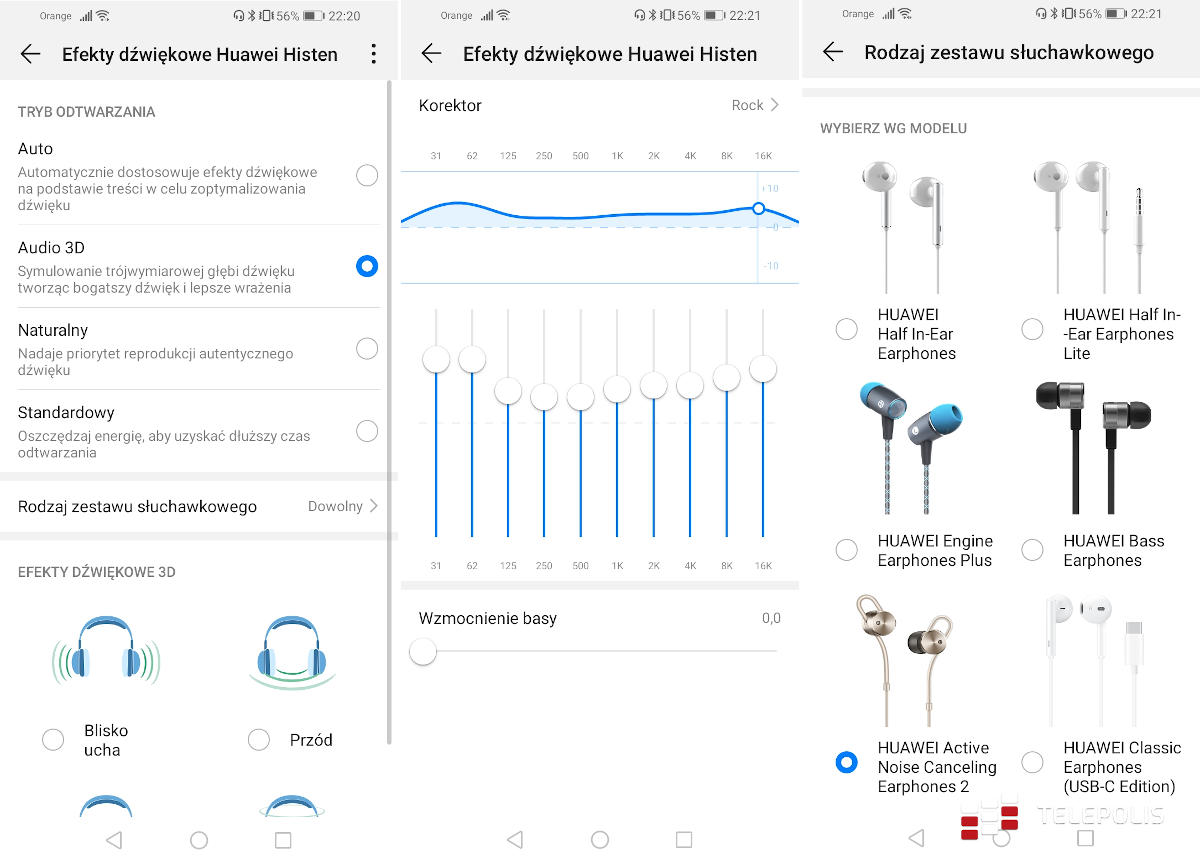Select the Standardowy playback mode radio
This screenshot has width=1200, height=863.
pos(367,431)
